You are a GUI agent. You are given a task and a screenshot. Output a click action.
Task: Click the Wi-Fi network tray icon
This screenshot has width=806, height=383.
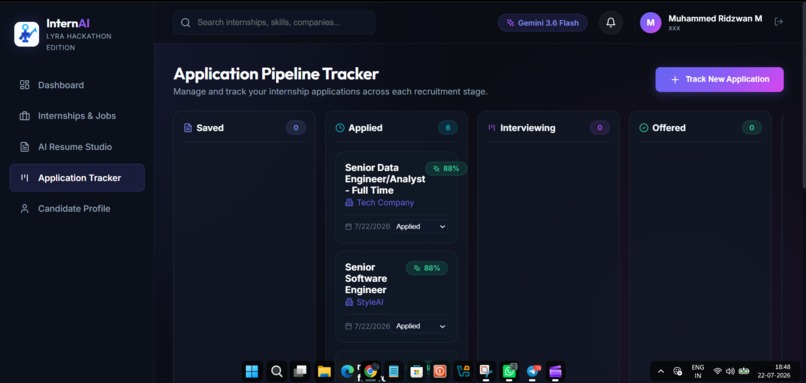717,371
